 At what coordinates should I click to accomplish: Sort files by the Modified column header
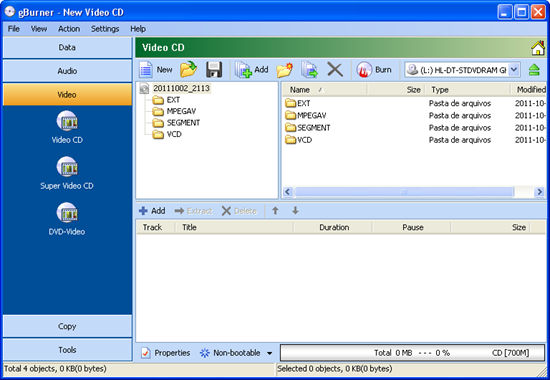[529, 90]
